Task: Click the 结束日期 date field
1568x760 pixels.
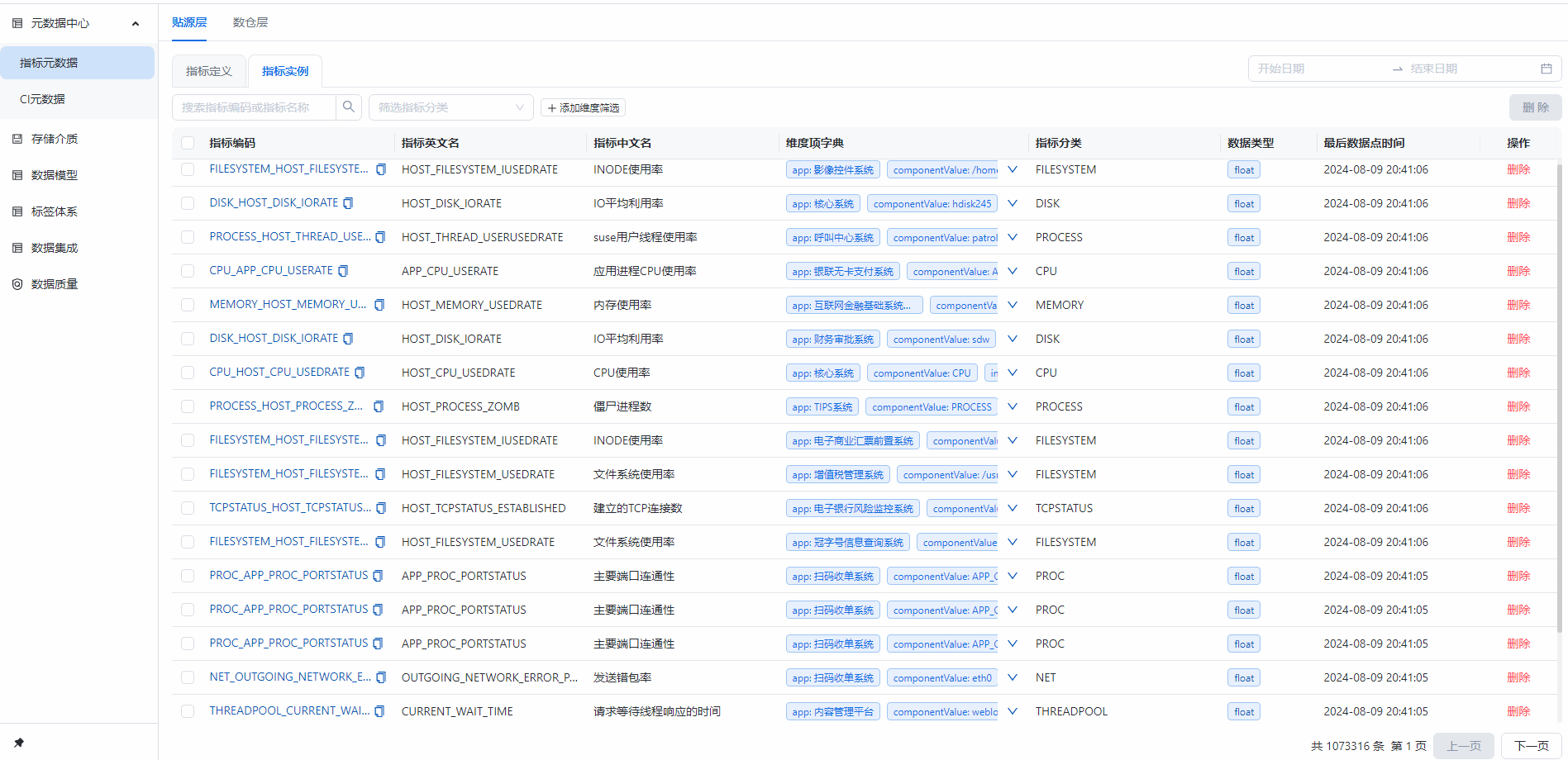Action: click(x=1471, y=69)
